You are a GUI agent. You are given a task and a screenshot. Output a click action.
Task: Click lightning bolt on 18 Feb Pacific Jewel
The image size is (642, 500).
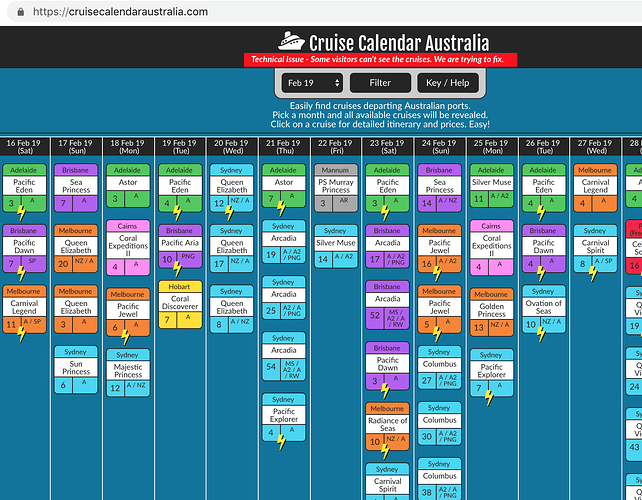coord(125,337)
